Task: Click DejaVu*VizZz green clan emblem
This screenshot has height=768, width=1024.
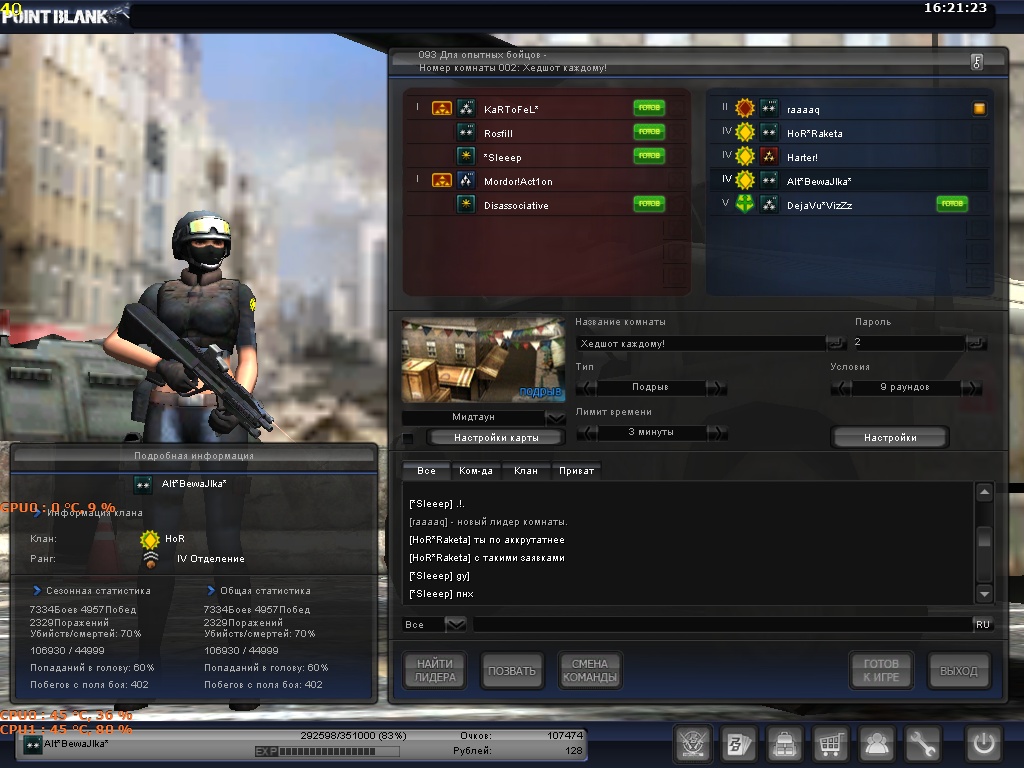Action: [744, 204]
